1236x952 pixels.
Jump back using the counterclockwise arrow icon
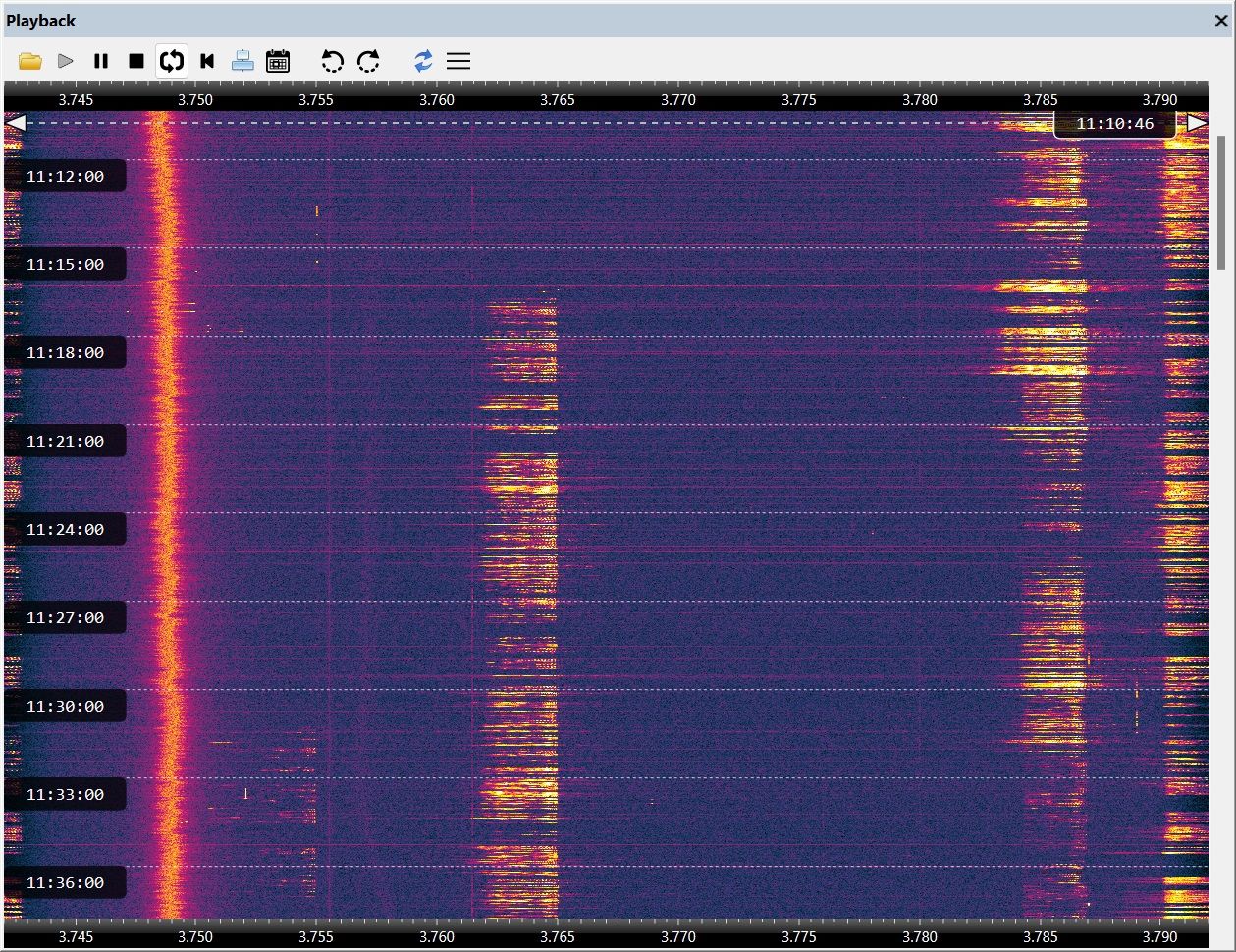pyautogui.click(x=333, y=61)
